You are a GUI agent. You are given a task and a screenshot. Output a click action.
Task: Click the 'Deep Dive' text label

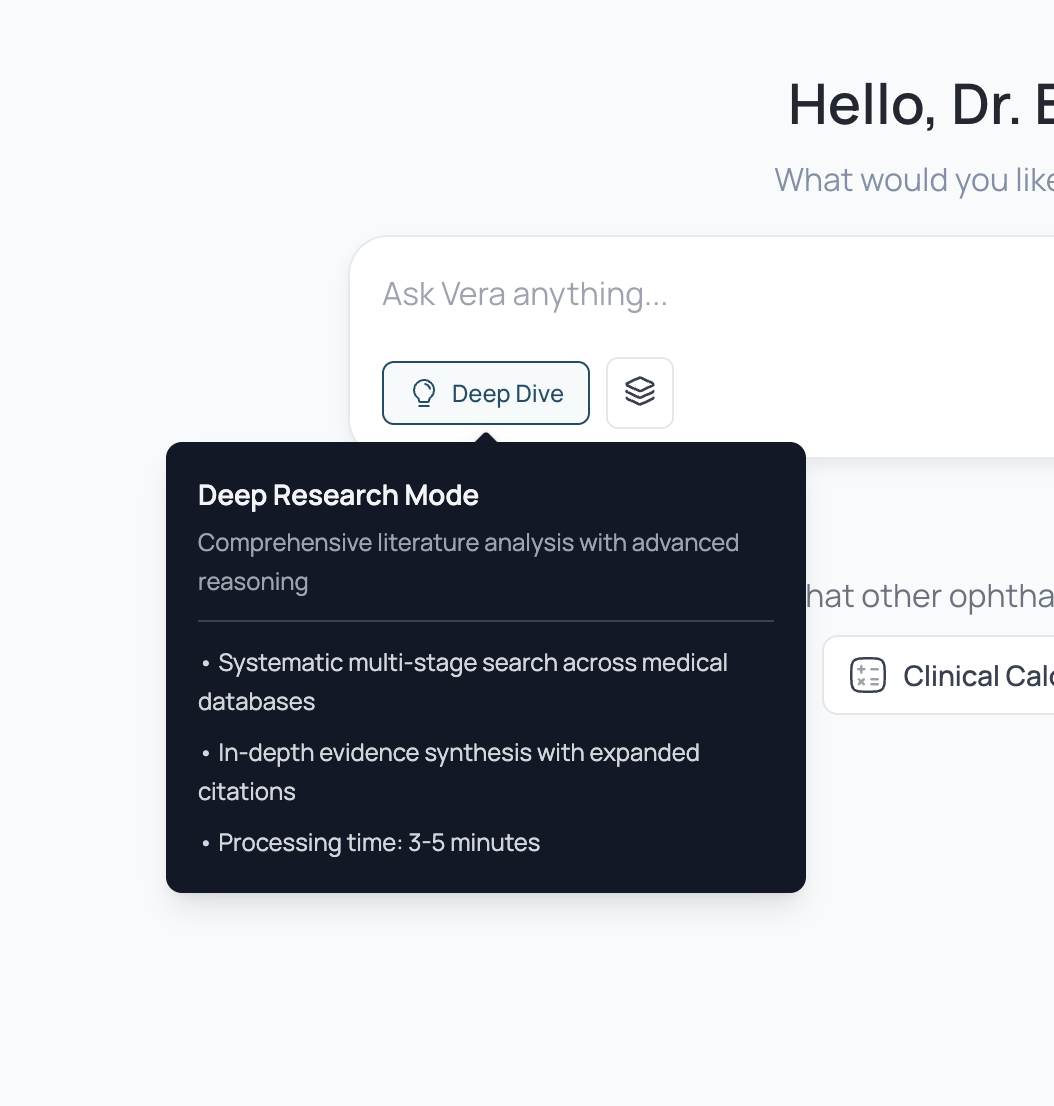[507, 394]
